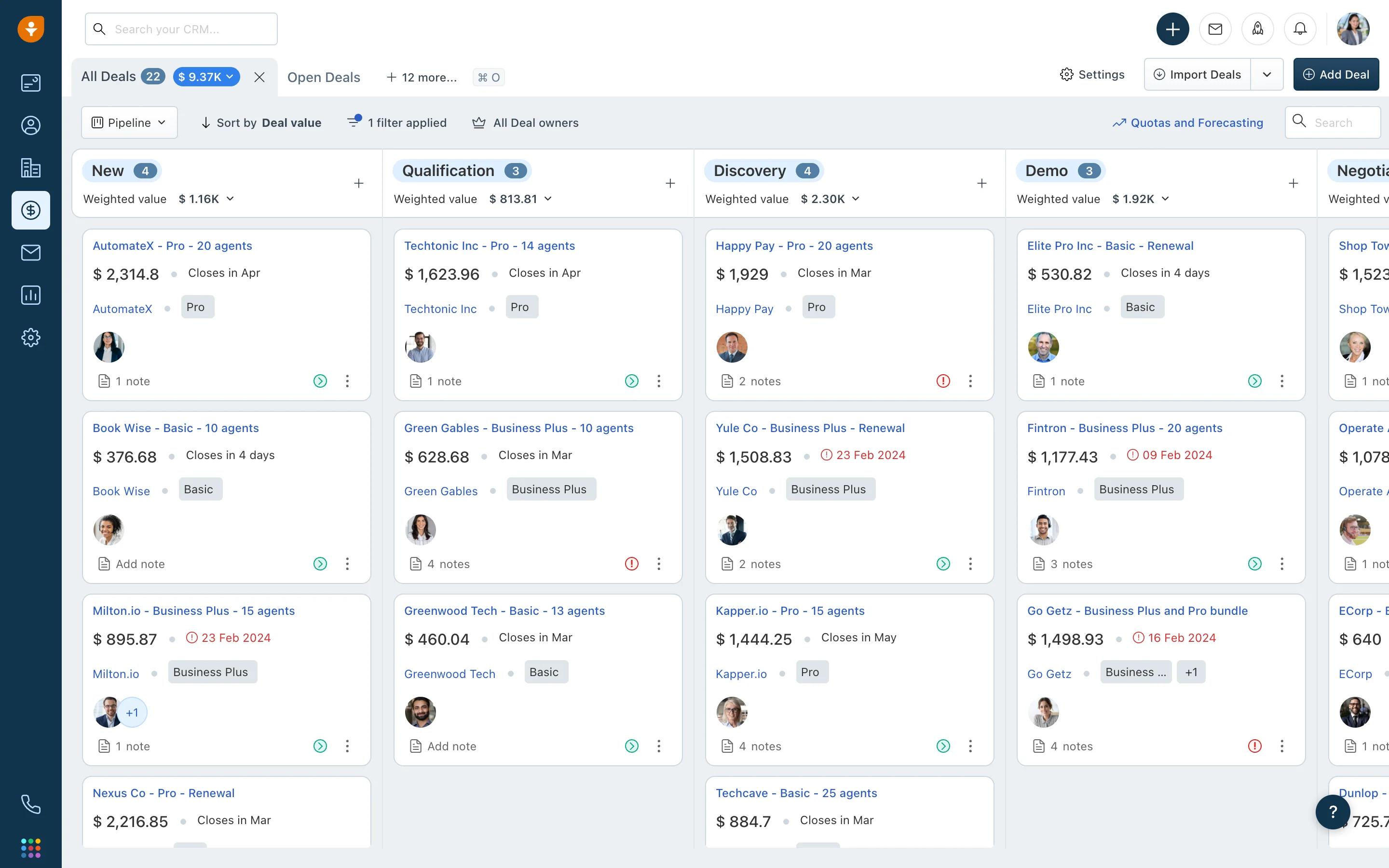Click +1 owners badge on Milton.io card

(x=132, y=712)
